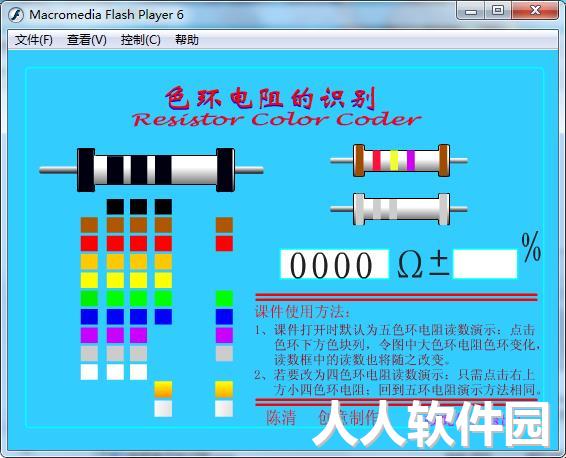Pick white swatch in first band column
The height and width of the screenshot is (458, 566).
point(89,372)
